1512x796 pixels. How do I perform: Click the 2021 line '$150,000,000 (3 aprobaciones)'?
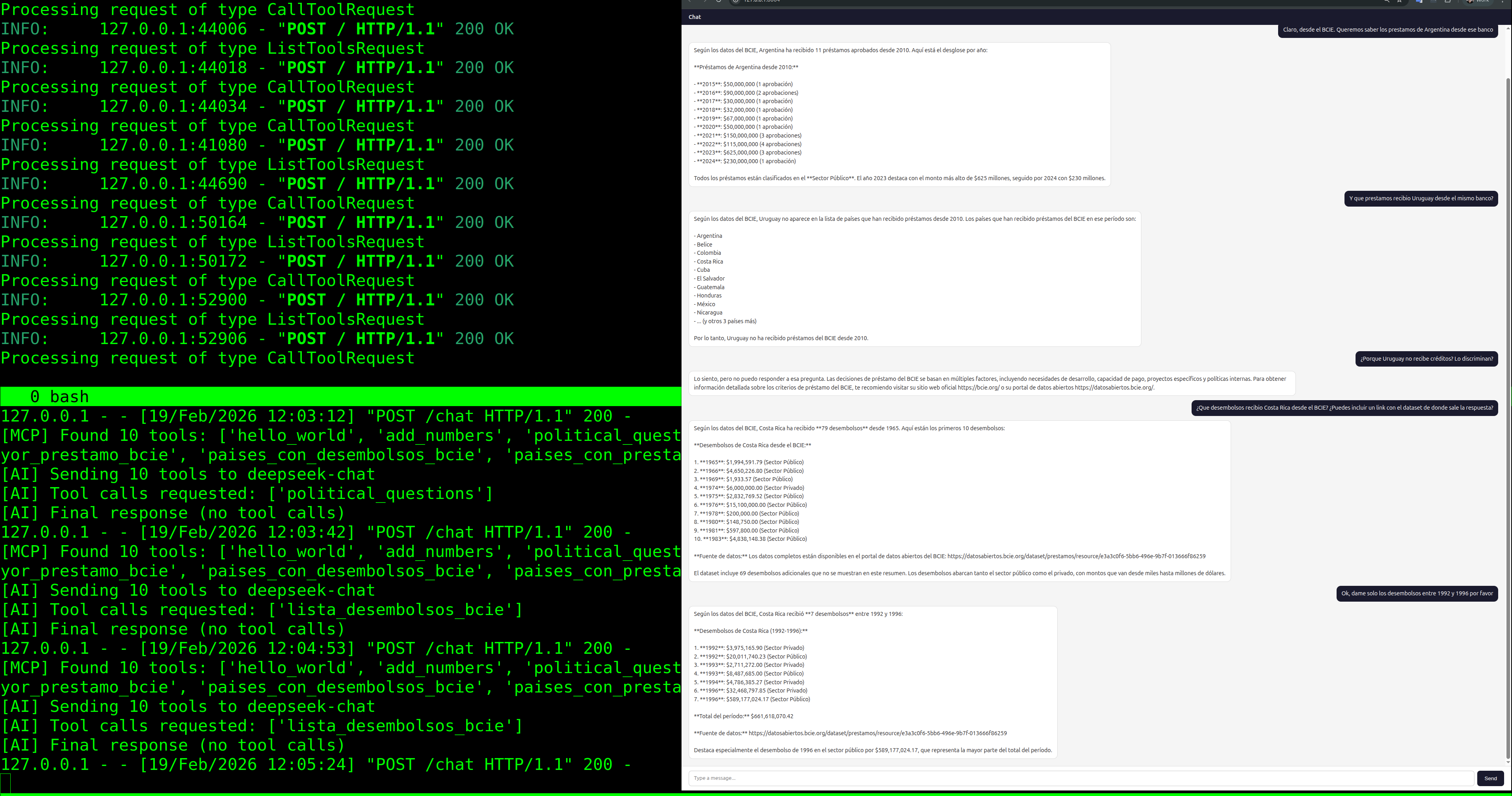click(747, 135)
